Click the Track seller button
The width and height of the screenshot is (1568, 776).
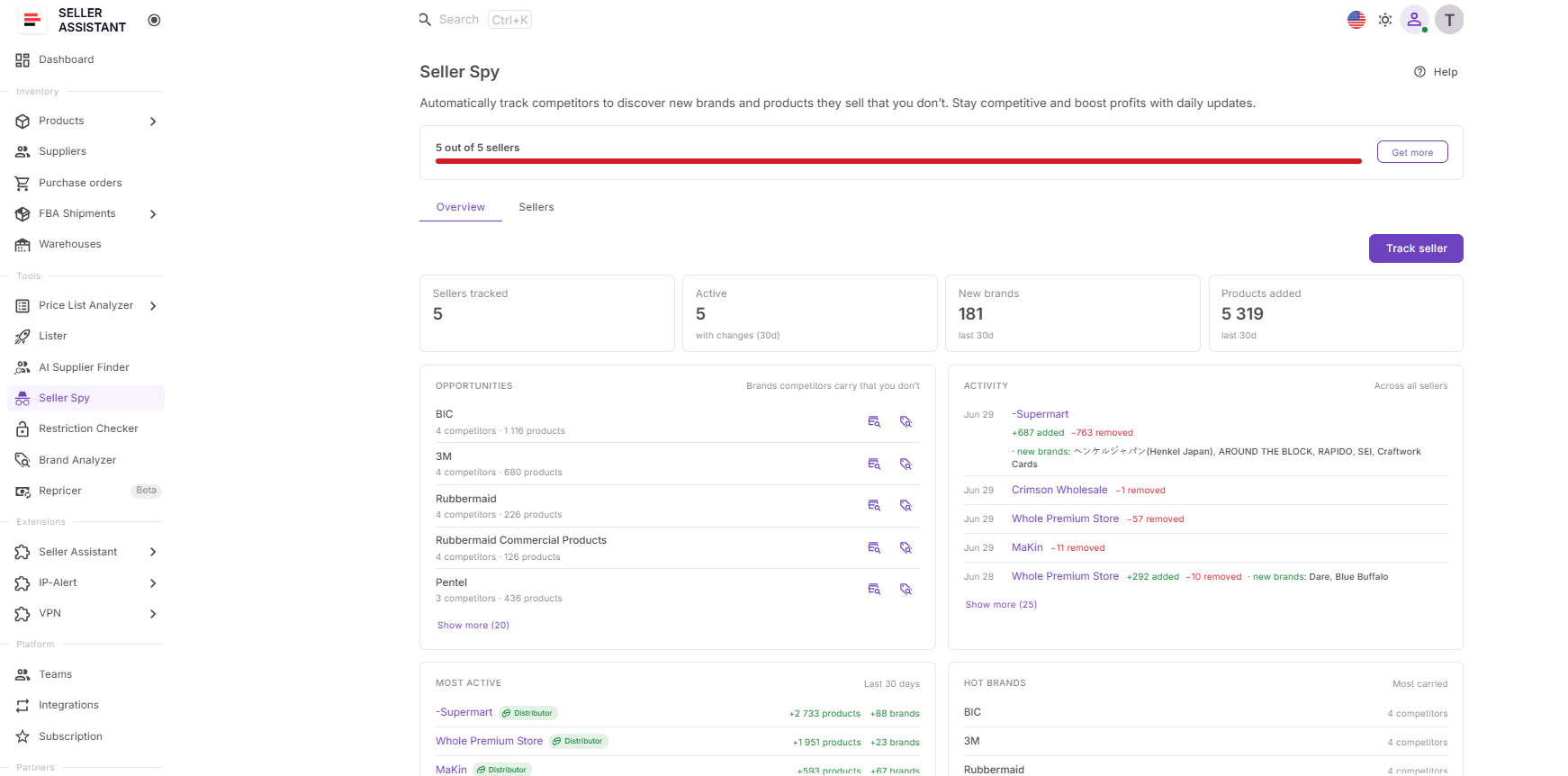coord(1416,248)
